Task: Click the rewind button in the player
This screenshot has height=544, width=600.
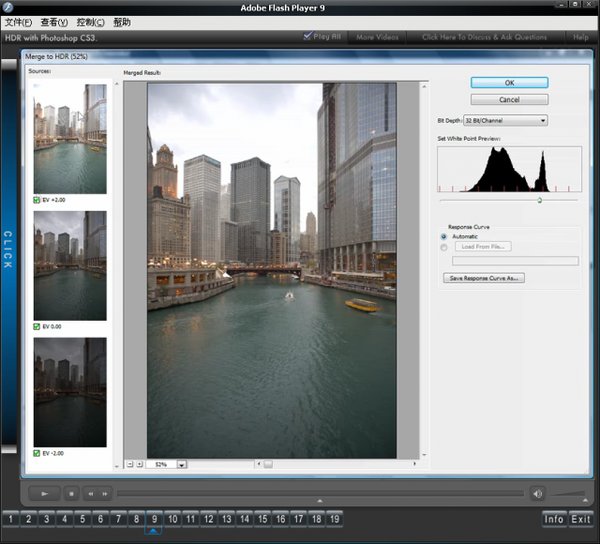Action: tap(90, 493)
